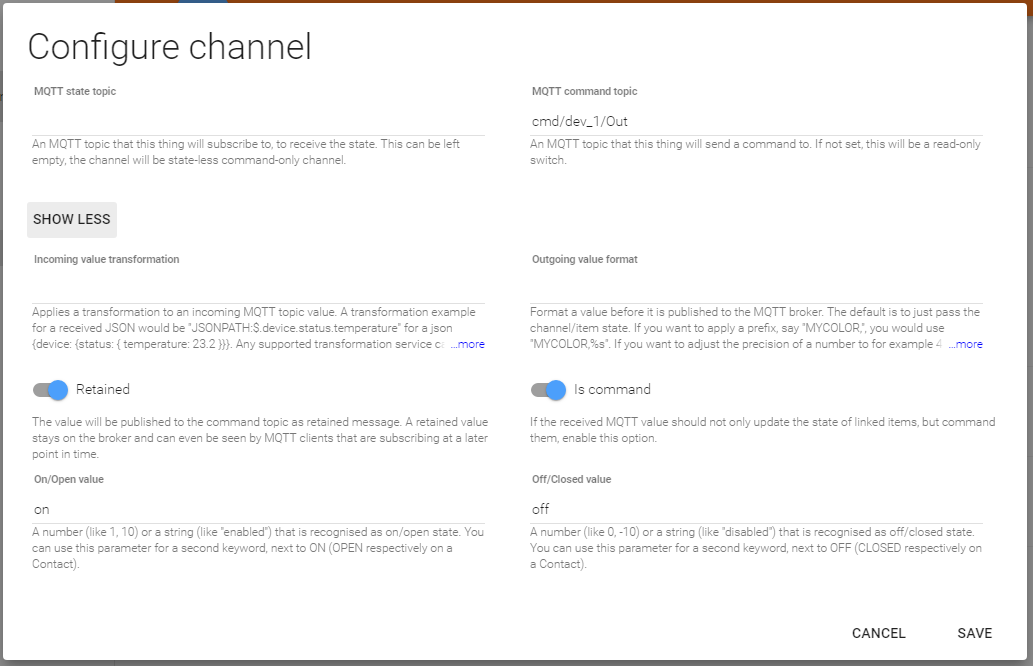Save the channel configuration
1033x666 pixels.
tap(974, 633)
